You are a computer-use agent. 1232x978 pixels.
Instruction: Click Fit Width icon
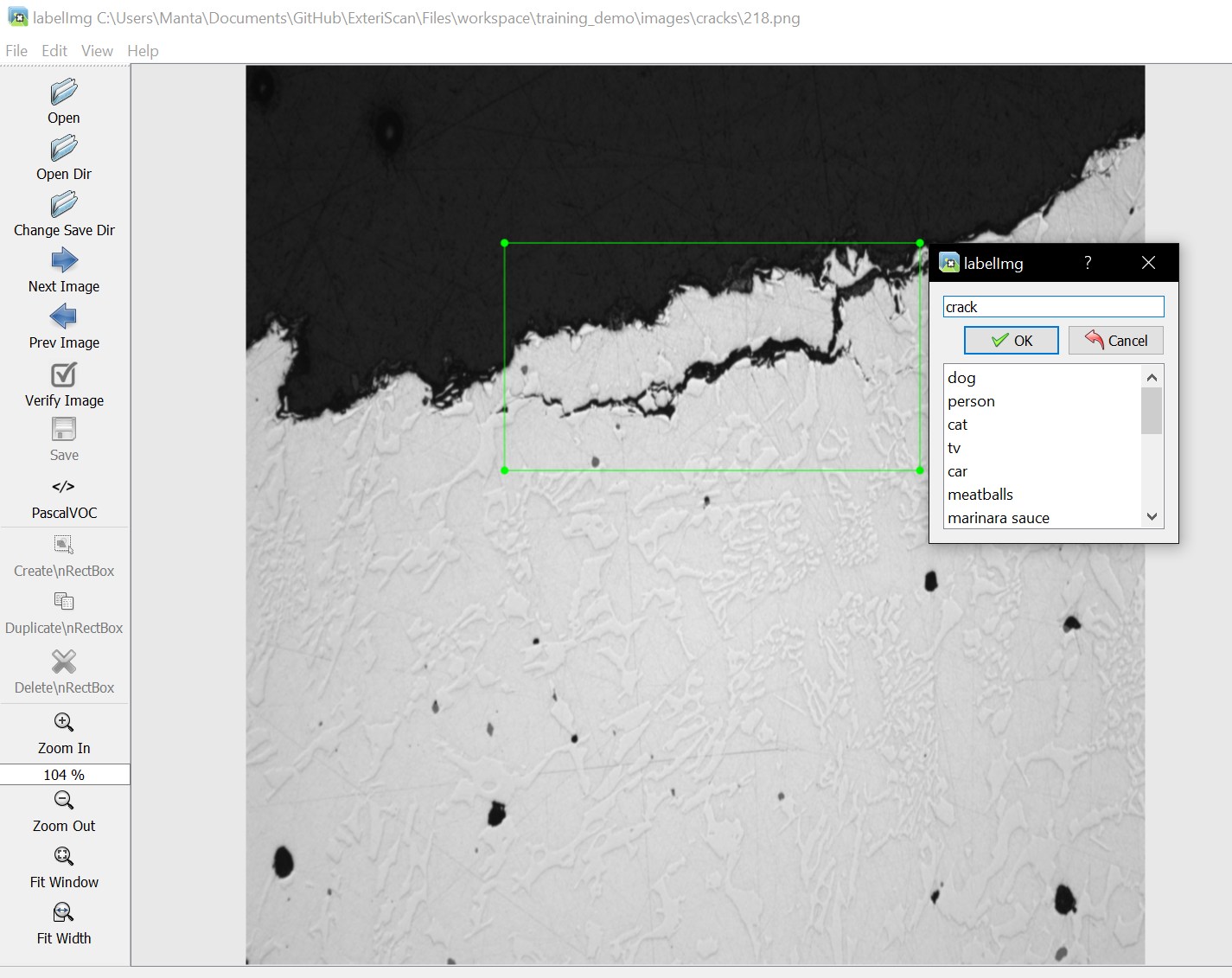[x=64, y=912]
